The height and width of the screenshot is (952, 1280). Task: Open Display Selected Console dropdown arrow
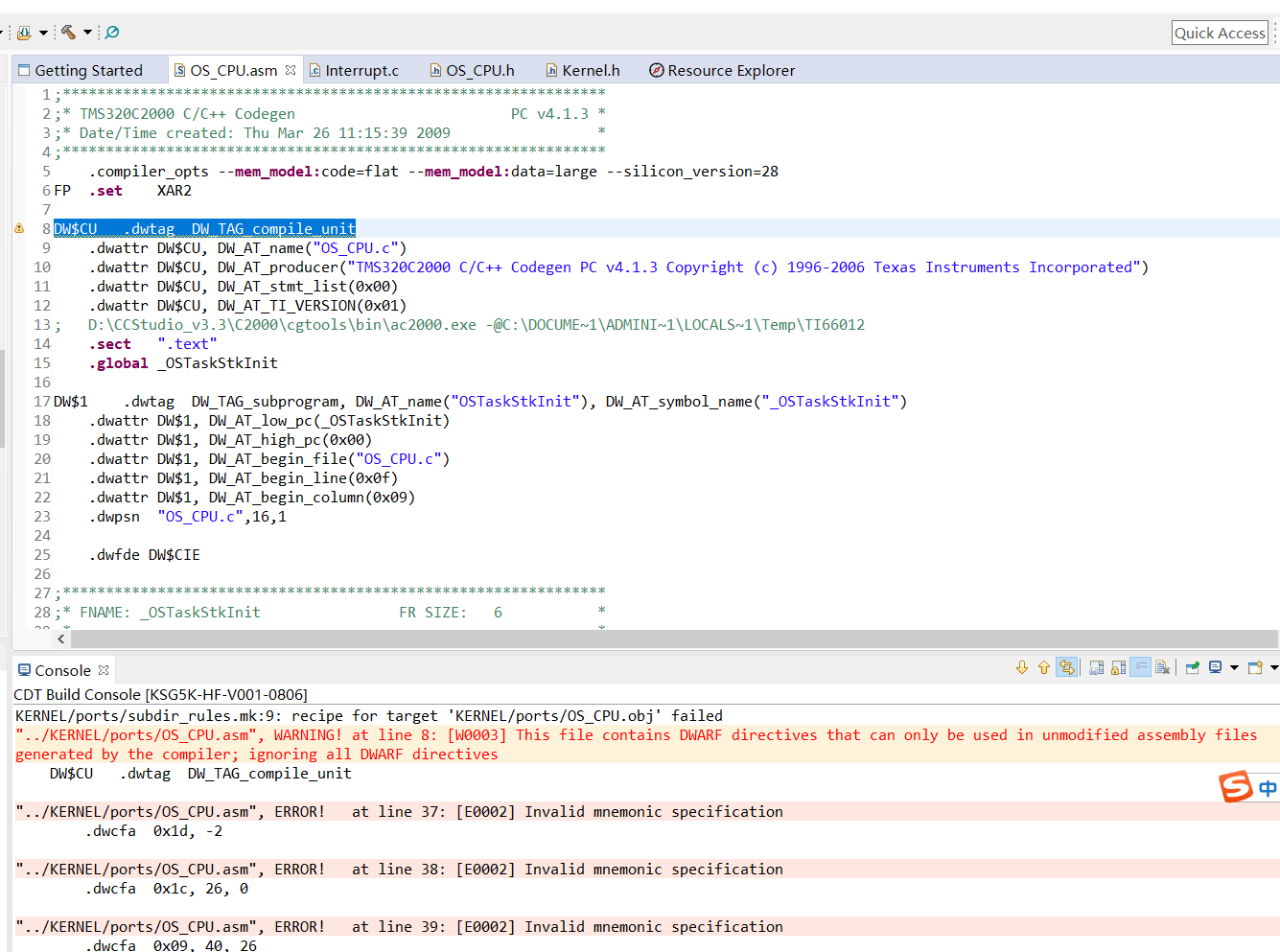[x=1234, y=668]
